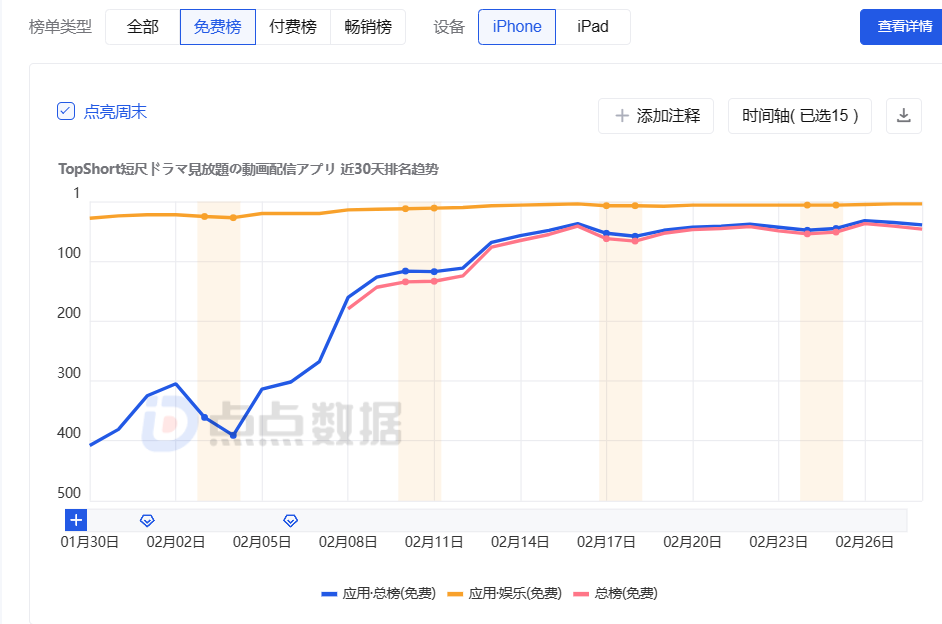
Task: Click the plus icon on 添加注释 button
Action: (620, 116)
